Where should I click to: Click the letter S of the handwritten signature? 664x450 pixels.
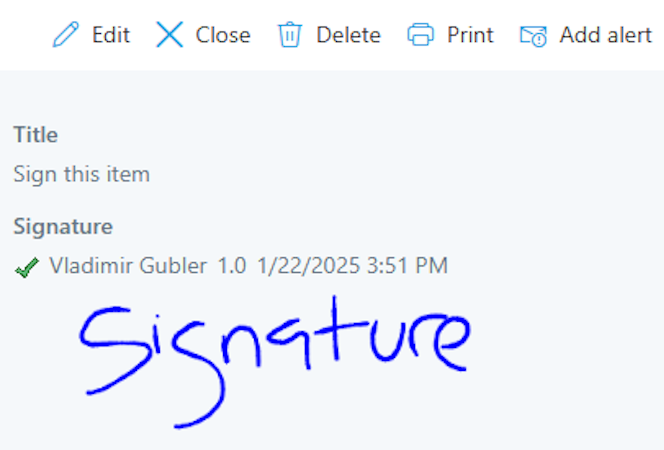pos(115,351)
